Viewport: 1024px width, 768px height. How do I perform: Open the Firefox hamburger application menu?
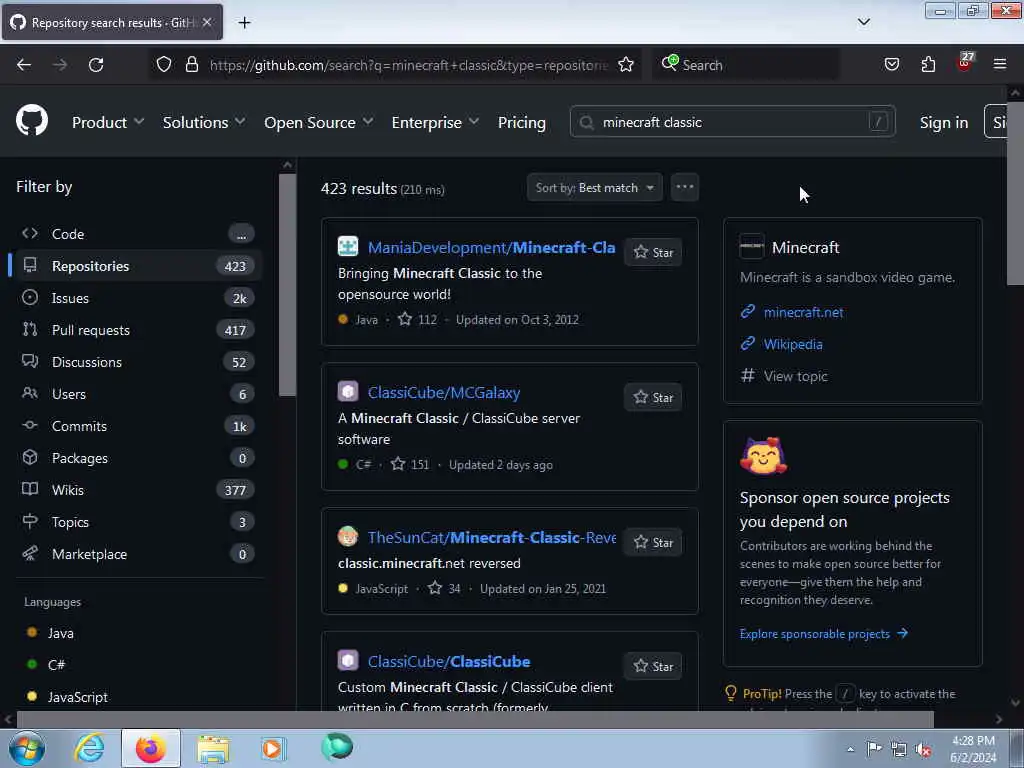pos(1000,64)
